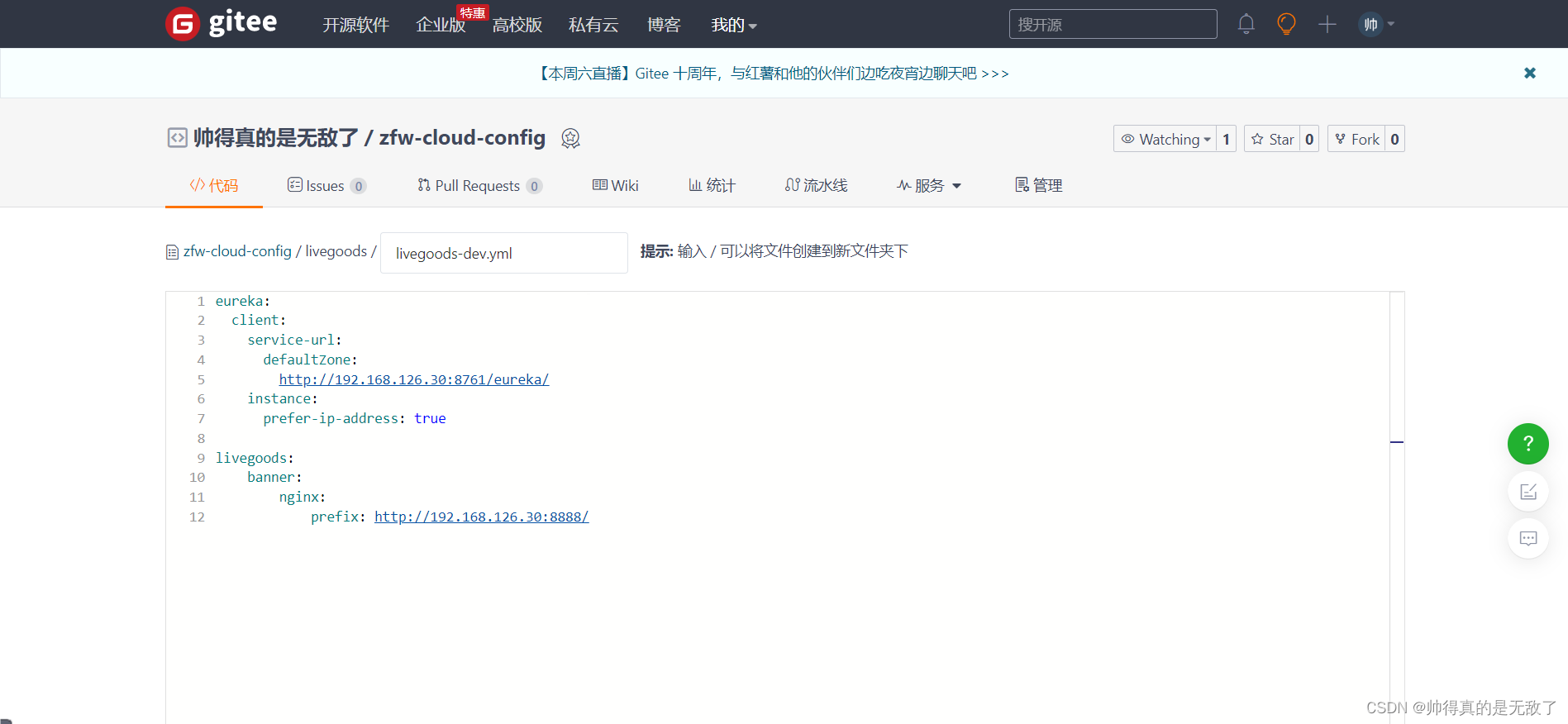This screenshot has height=724, width=1568.
Task: Click the owner name 帅得真的是无敌了
Action: coord(276,137)
